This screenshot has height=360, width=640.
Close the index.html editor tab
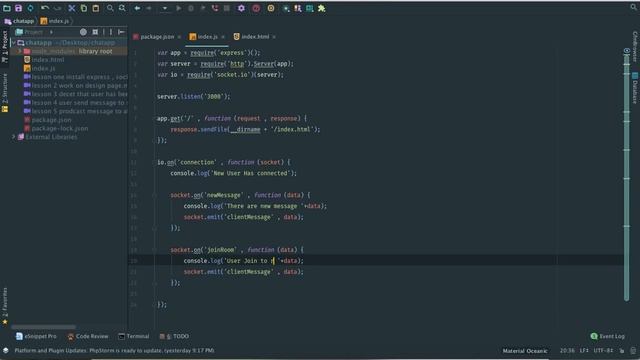click(274, 37)
